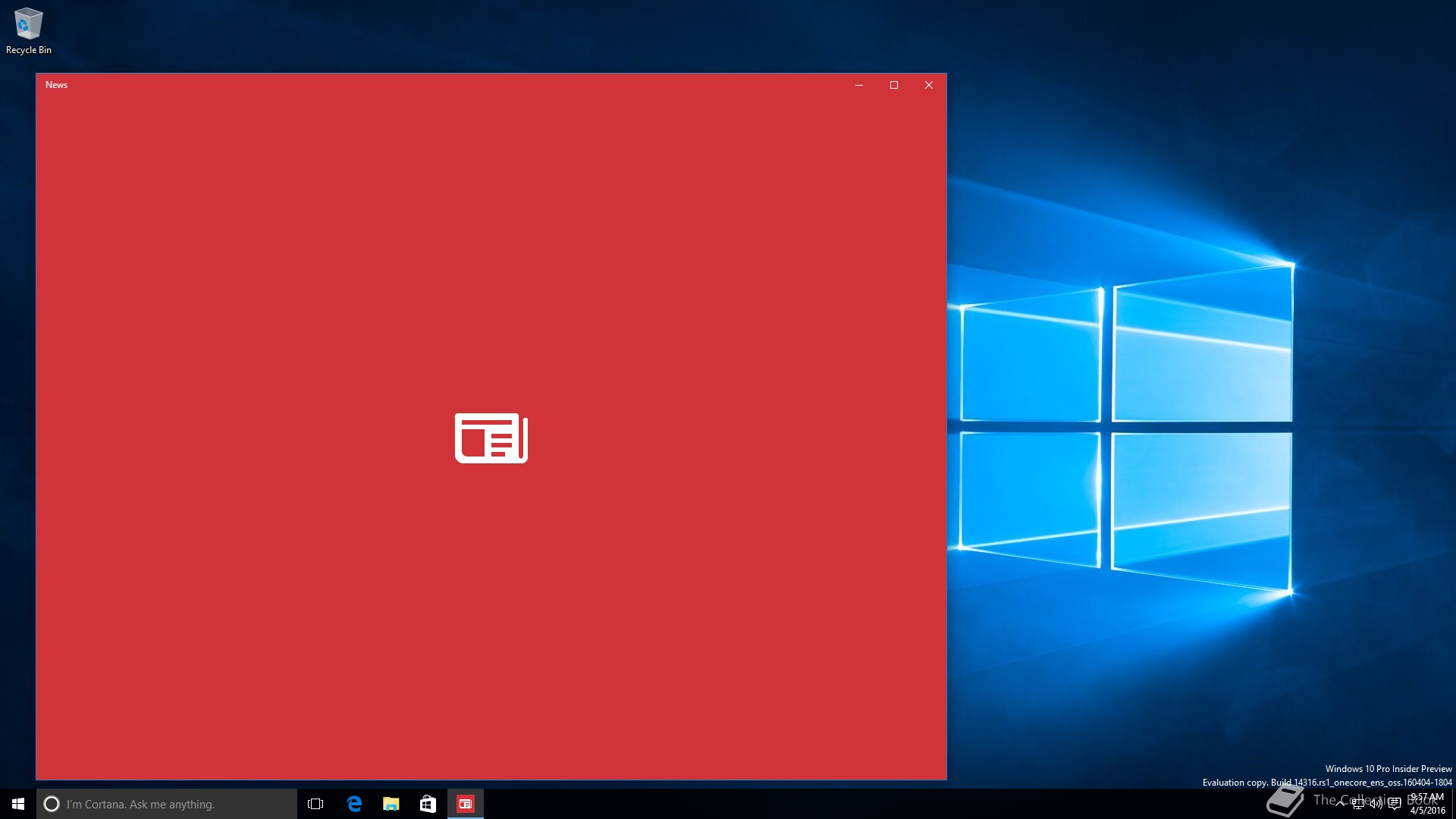
Task: Close the News window
Action: 929,85
